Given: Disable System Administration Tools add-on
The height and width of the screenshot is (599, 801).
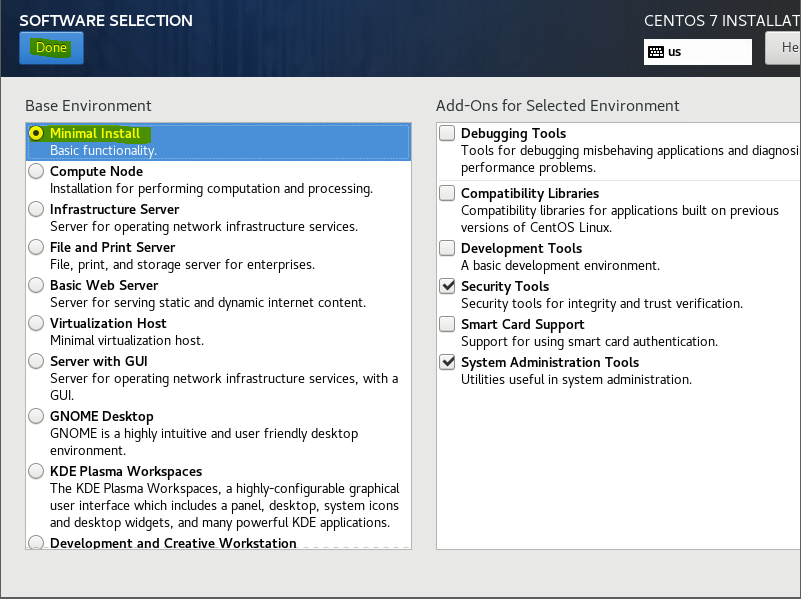Looking at the screenshot, I should click(x=447, y=363).
